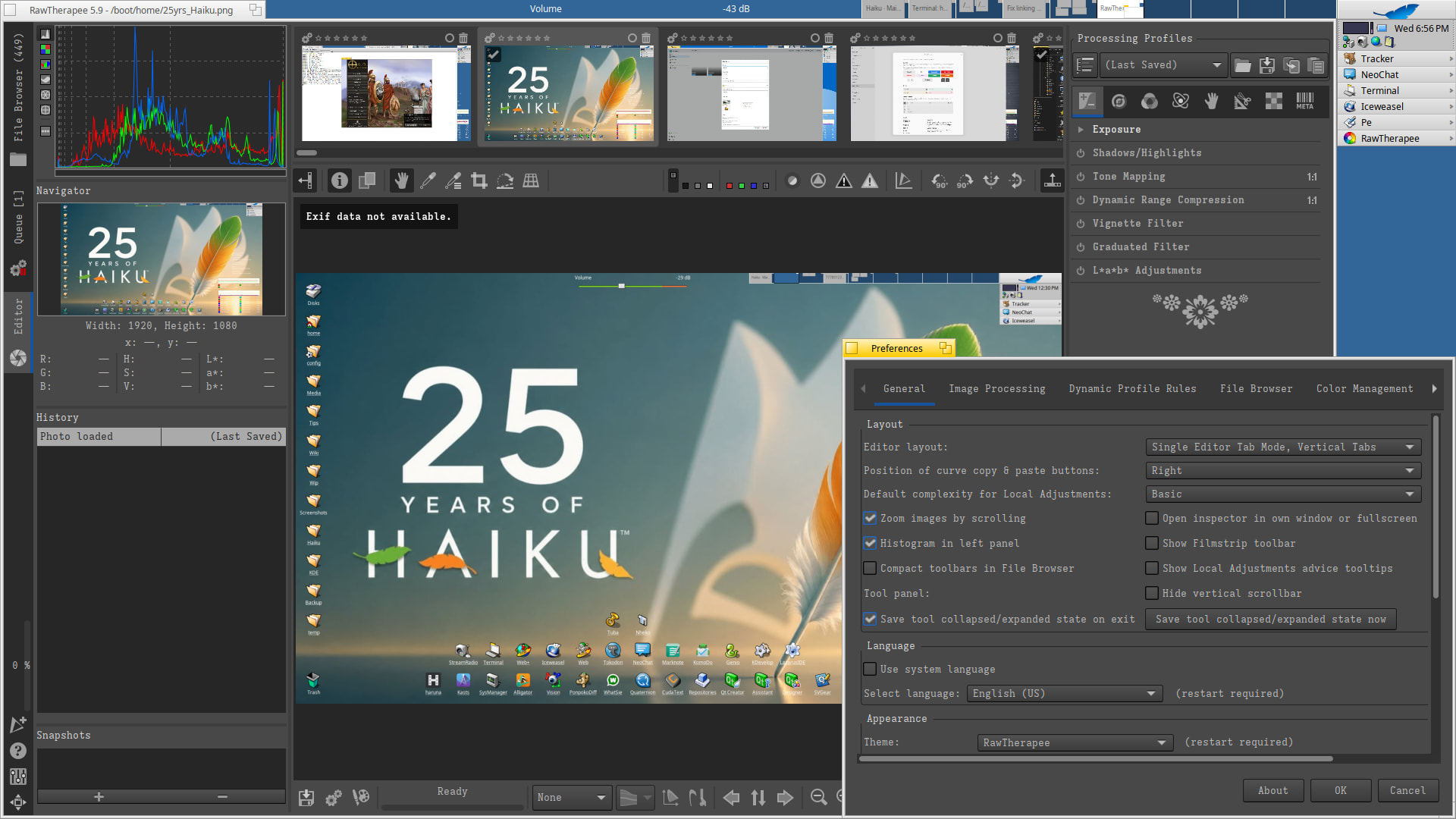Rotate image 90 degrees left
Screen dimensions: 1456x819
(940, 180)
